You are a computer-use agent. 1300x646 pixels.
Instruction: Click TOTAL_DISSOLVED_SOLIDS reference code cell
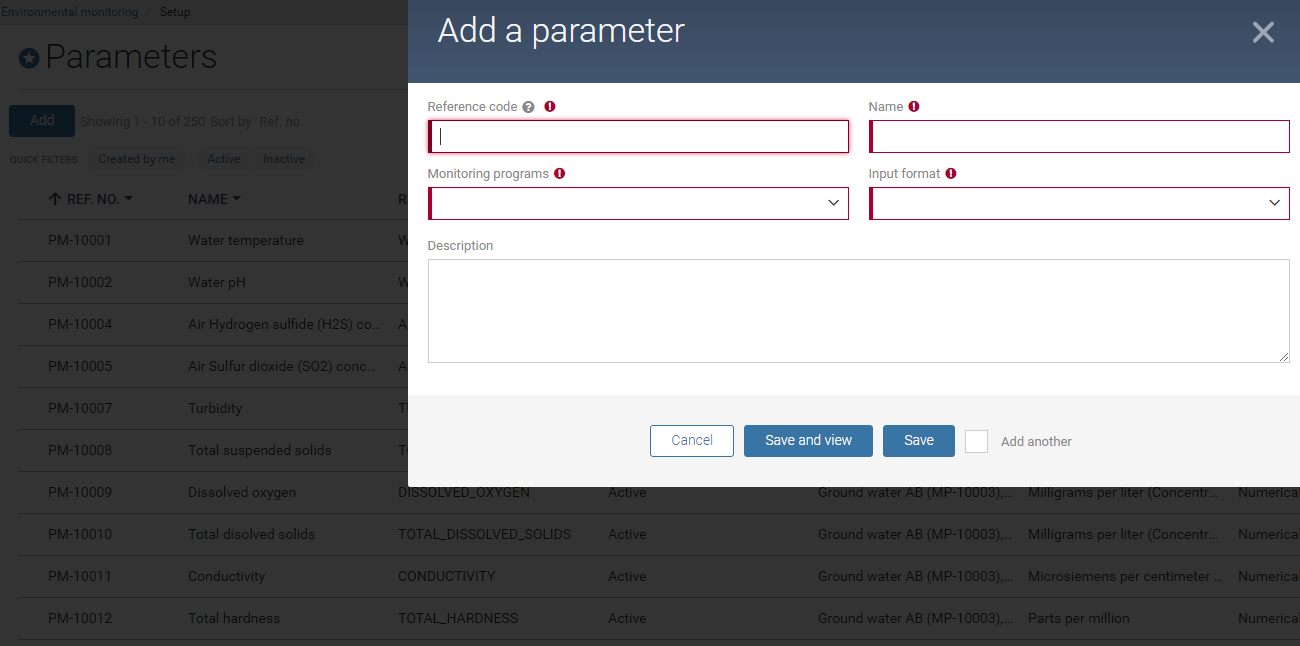click(485, 535)
